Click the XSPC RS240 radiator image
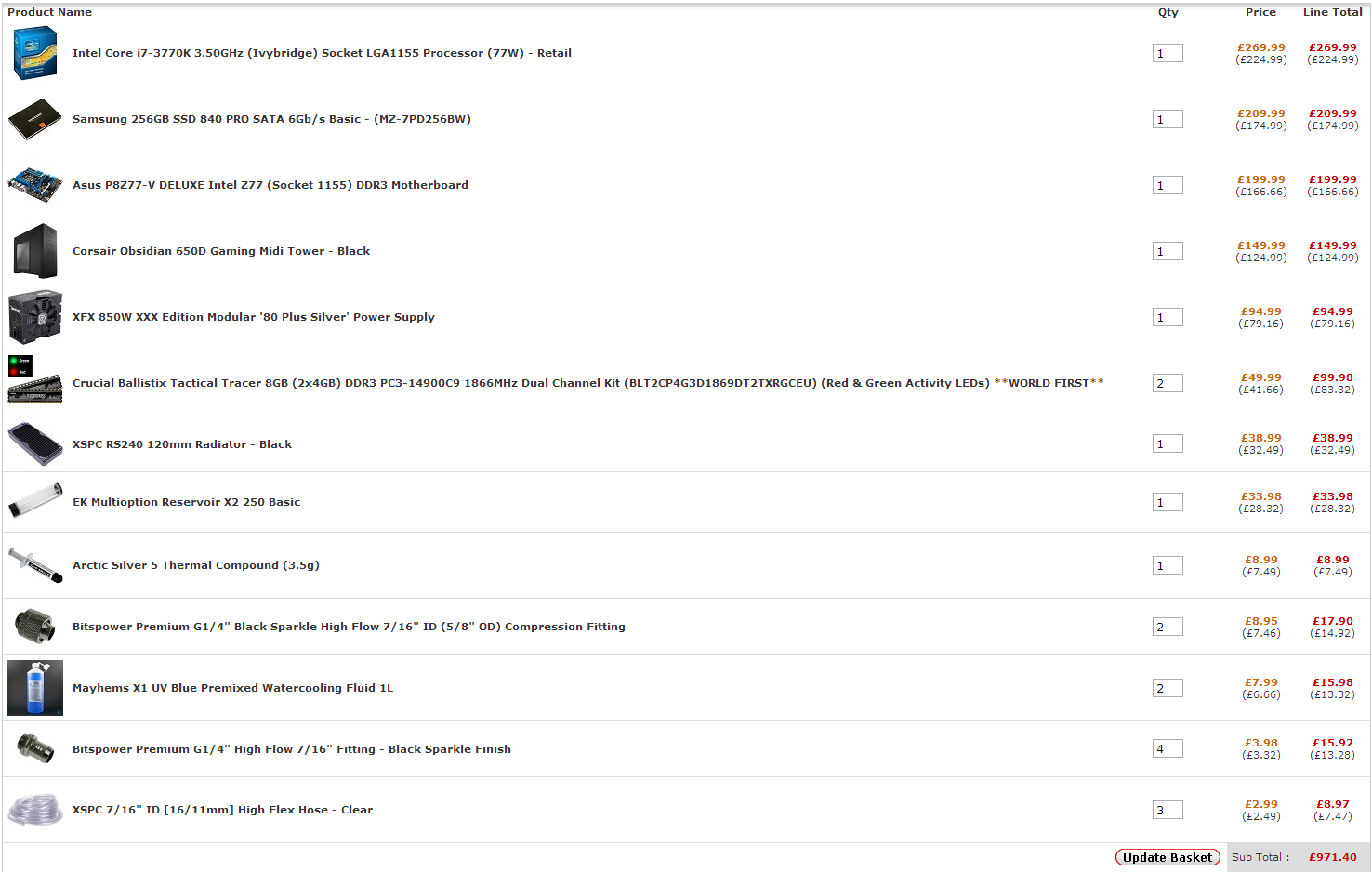The height and width of the screenshot is (872, 1372). click(x=35, y=443)
